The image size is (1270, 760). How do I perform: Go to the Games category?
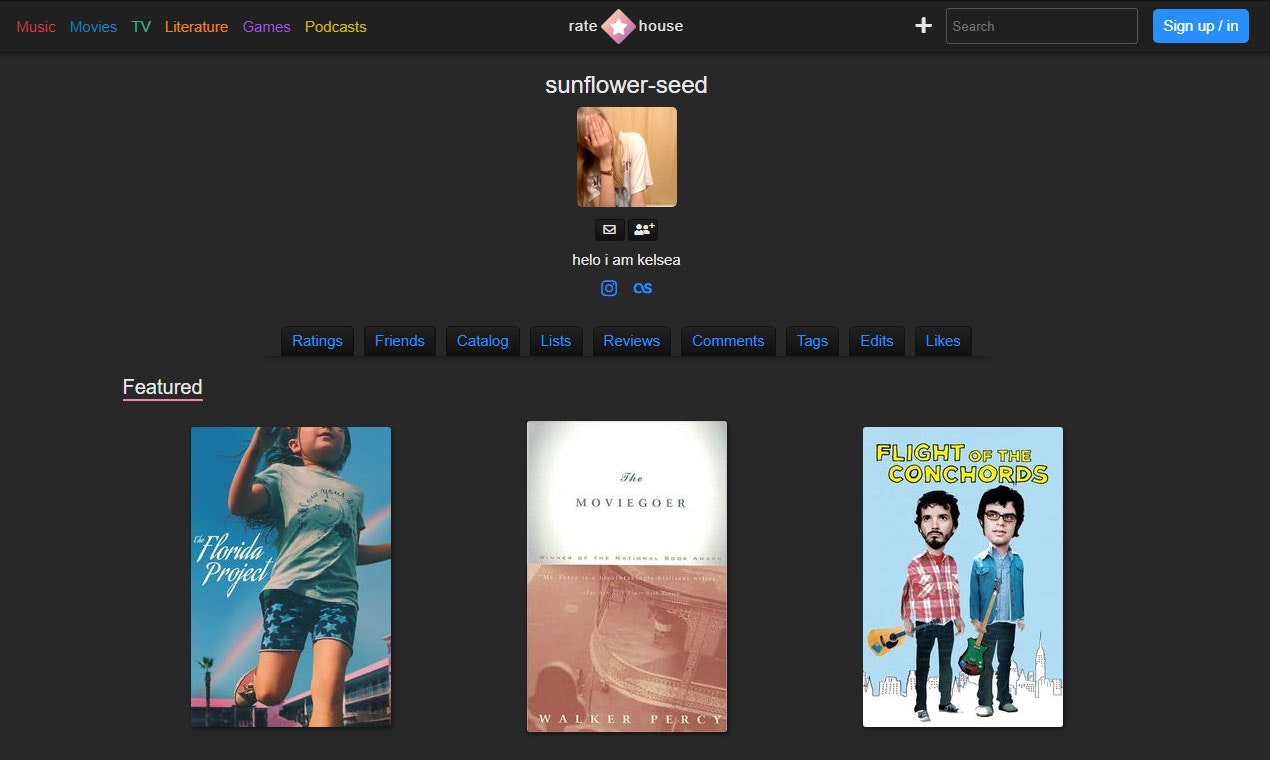pyautogui.click(x=266, y=27)
